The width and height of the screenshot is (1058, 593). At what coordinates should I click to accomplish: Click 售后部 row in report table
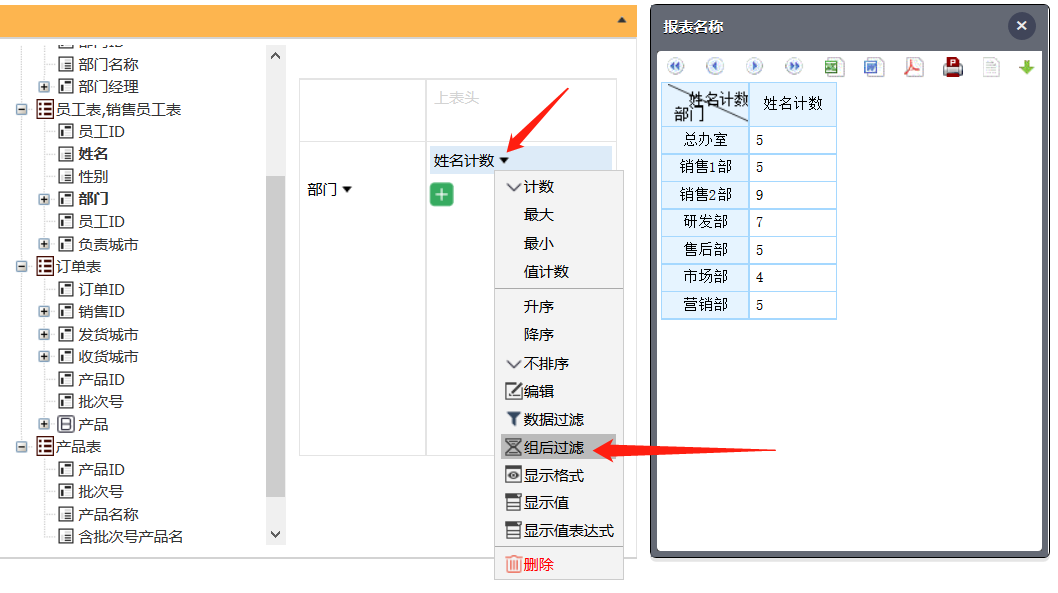749,250
